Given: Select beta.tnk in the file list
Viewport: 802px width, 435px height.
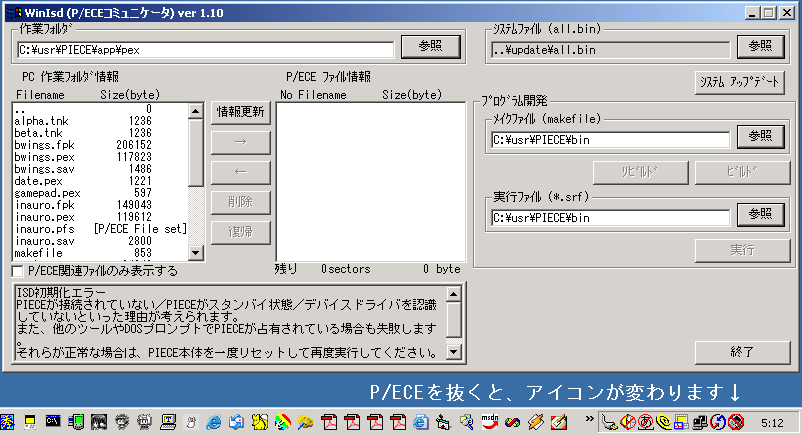Looking at the screenshot, I should tap(101, 133).
